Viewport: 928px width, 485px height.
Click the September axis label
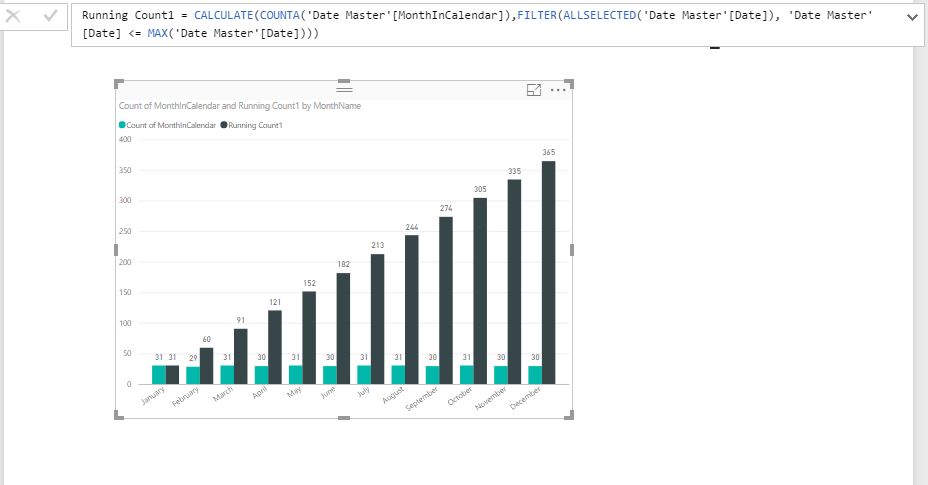(x=422, y=399)
